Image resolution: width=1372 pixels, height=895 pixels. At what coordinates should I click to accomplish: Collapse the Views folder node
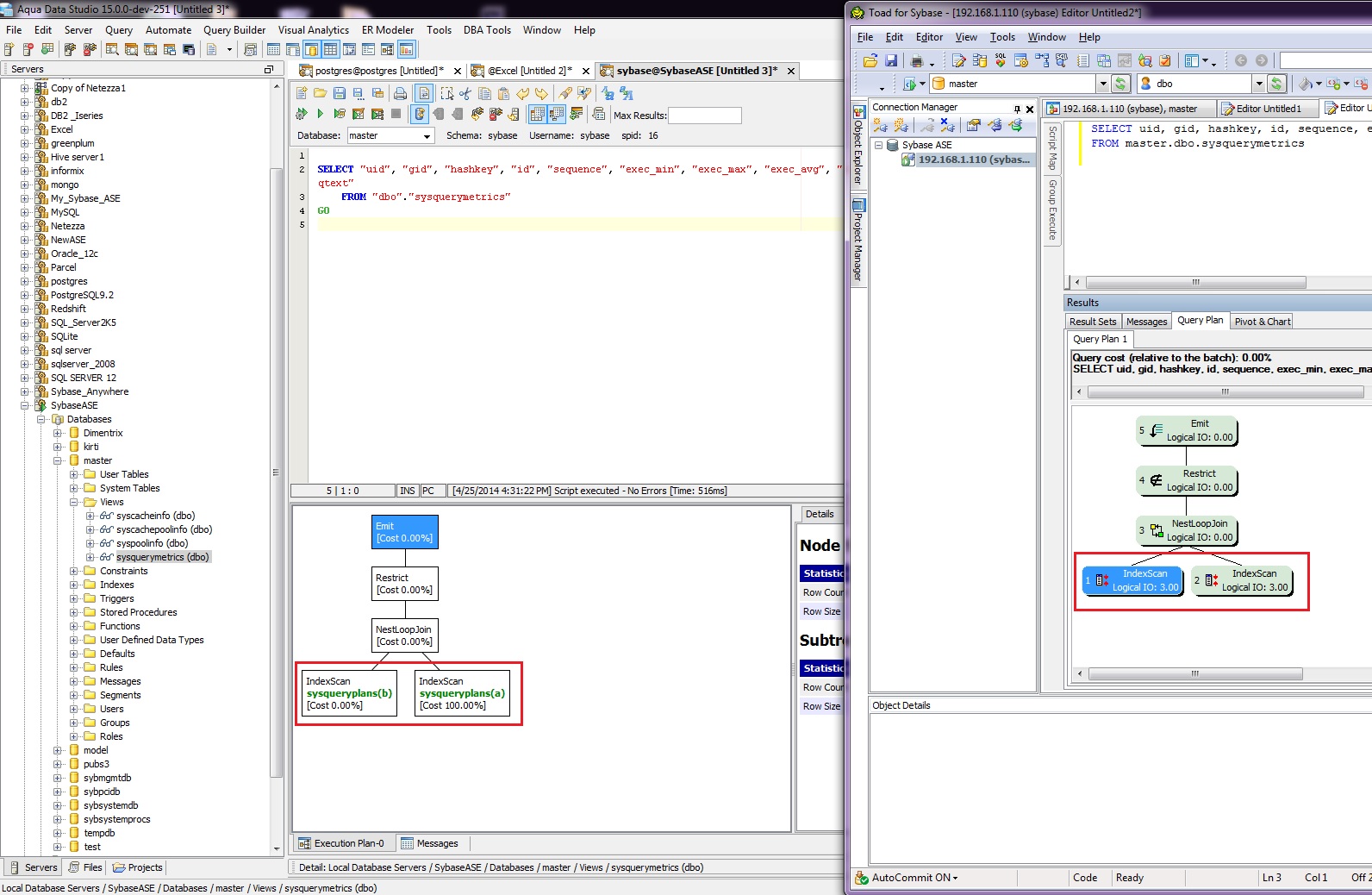74,502
